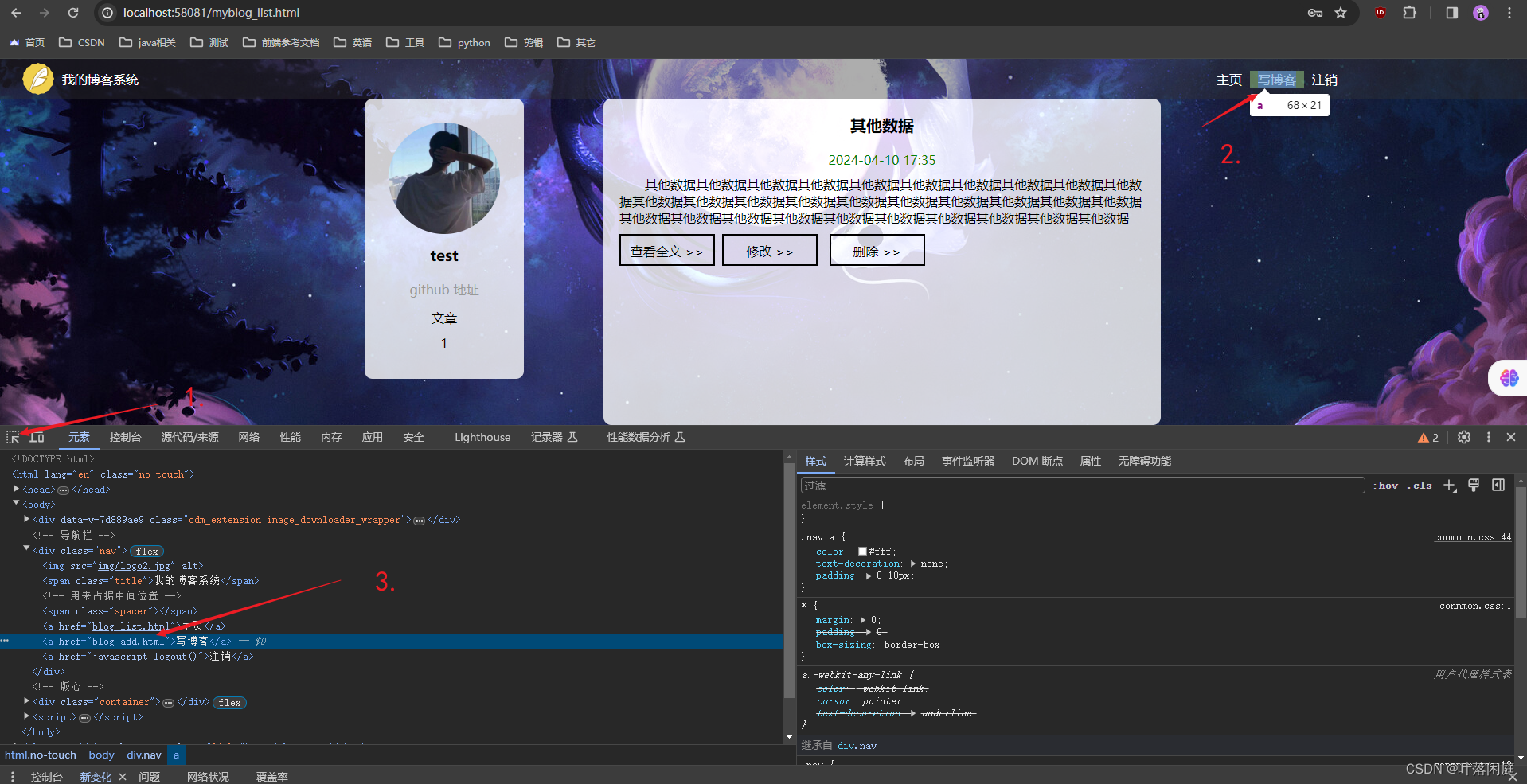Open the floating AI assistant brain icon
The width and height of the screenshot is (1527, 784).
(x=1509, y=378)
